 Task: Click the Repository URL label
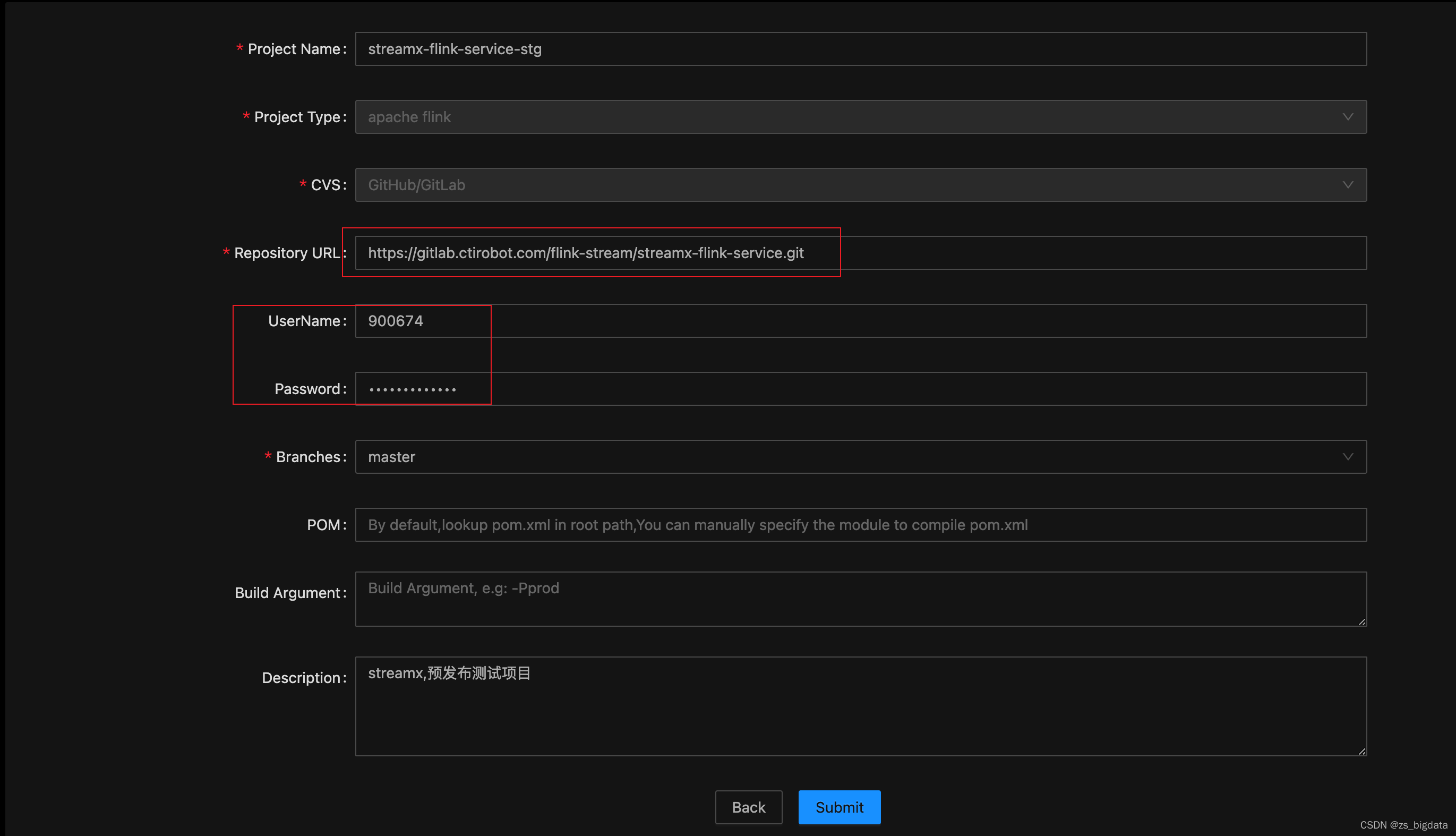286,253
